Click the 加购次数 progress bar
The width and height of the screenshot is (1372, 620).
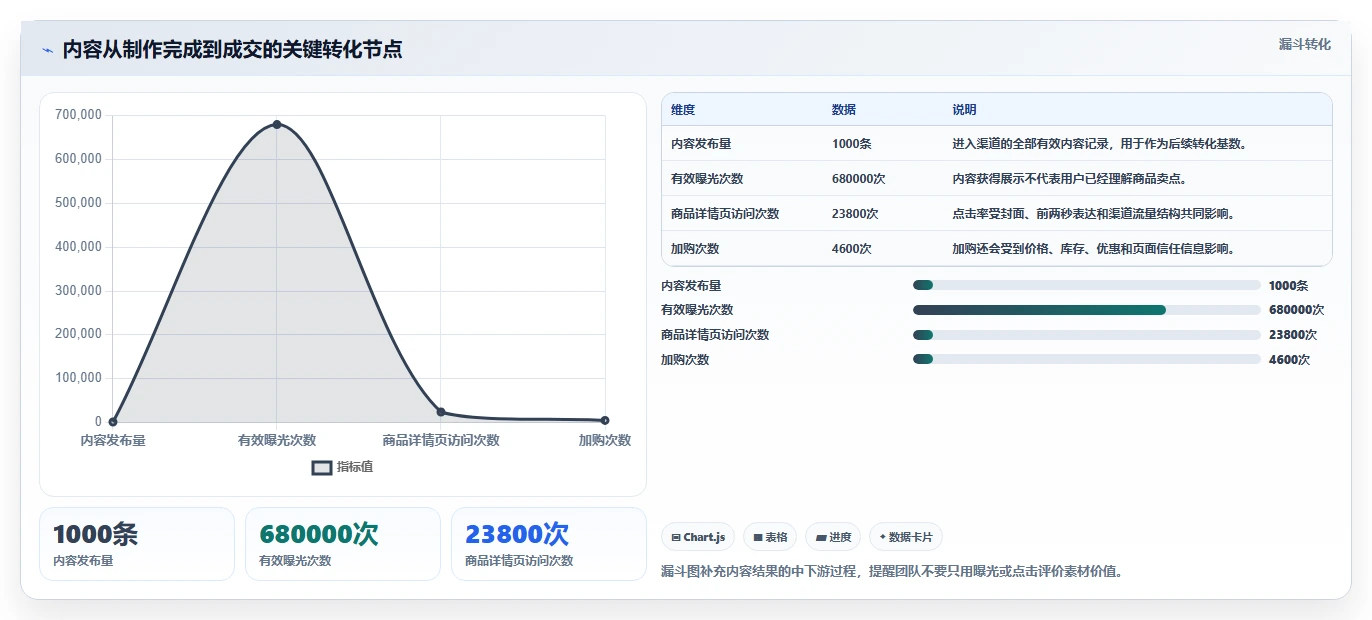pyautogui.click(x=1087, y=360)
